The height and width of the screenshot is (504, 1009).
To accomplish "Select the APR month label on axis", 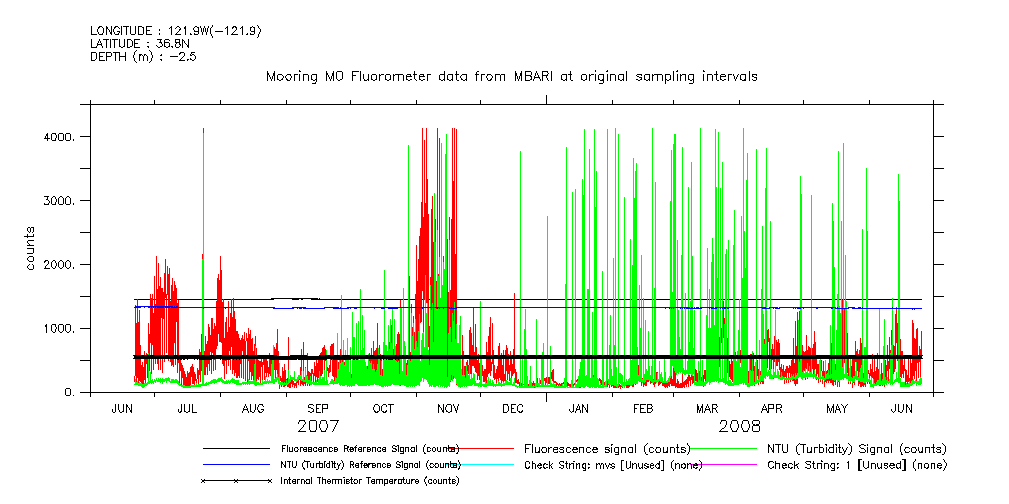I will pyautogui.click(x=772, y=409).
